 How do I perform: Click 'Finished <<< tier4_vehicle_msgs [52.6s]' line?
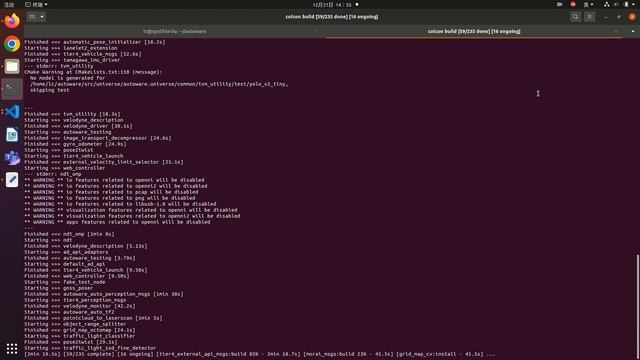83,54
